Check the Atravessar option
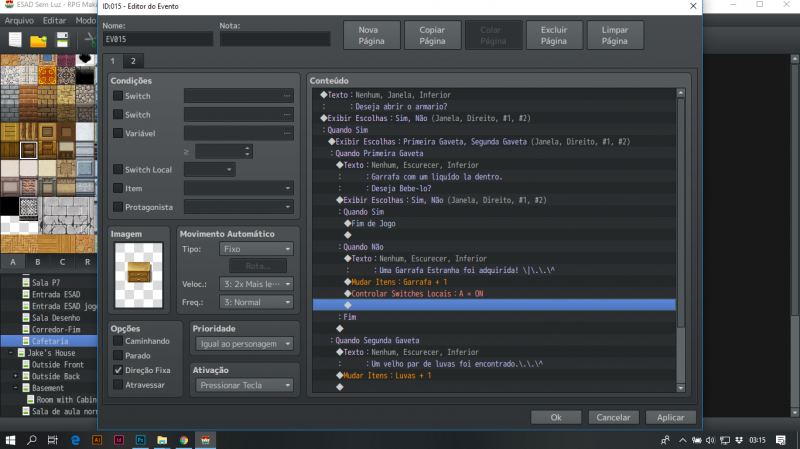Image resolution: width=800 pixels, height=449 pixels. 118,385
